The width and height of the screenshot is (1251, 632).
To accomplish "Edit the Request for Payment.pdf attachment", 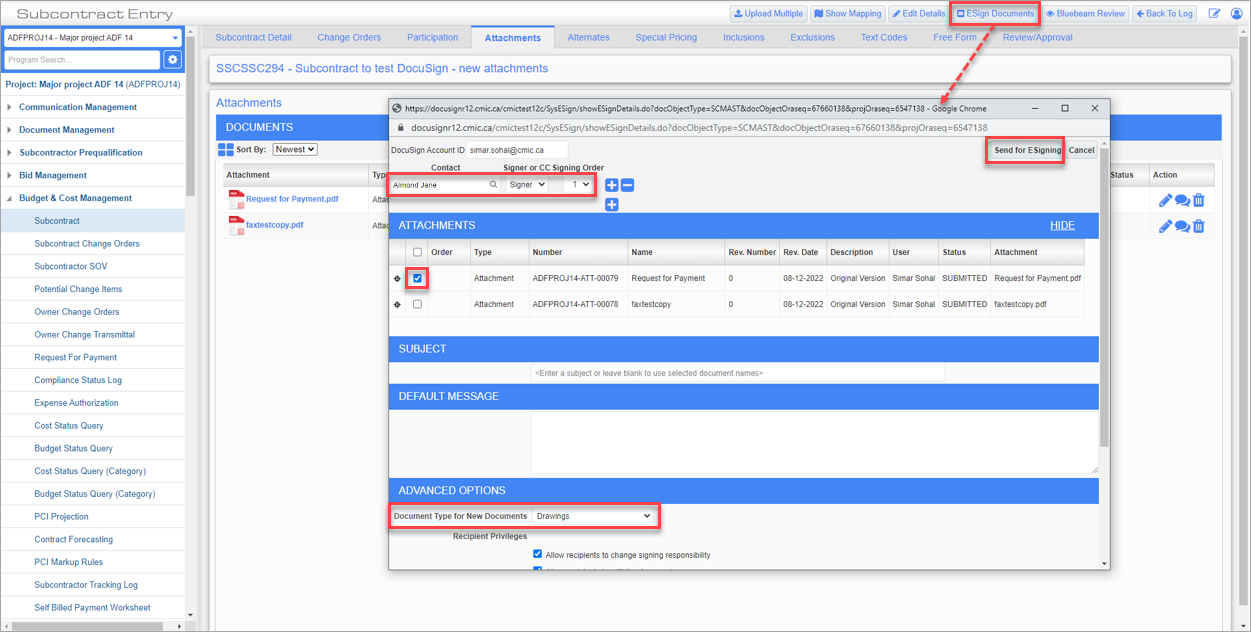I will click(1165, 200).
